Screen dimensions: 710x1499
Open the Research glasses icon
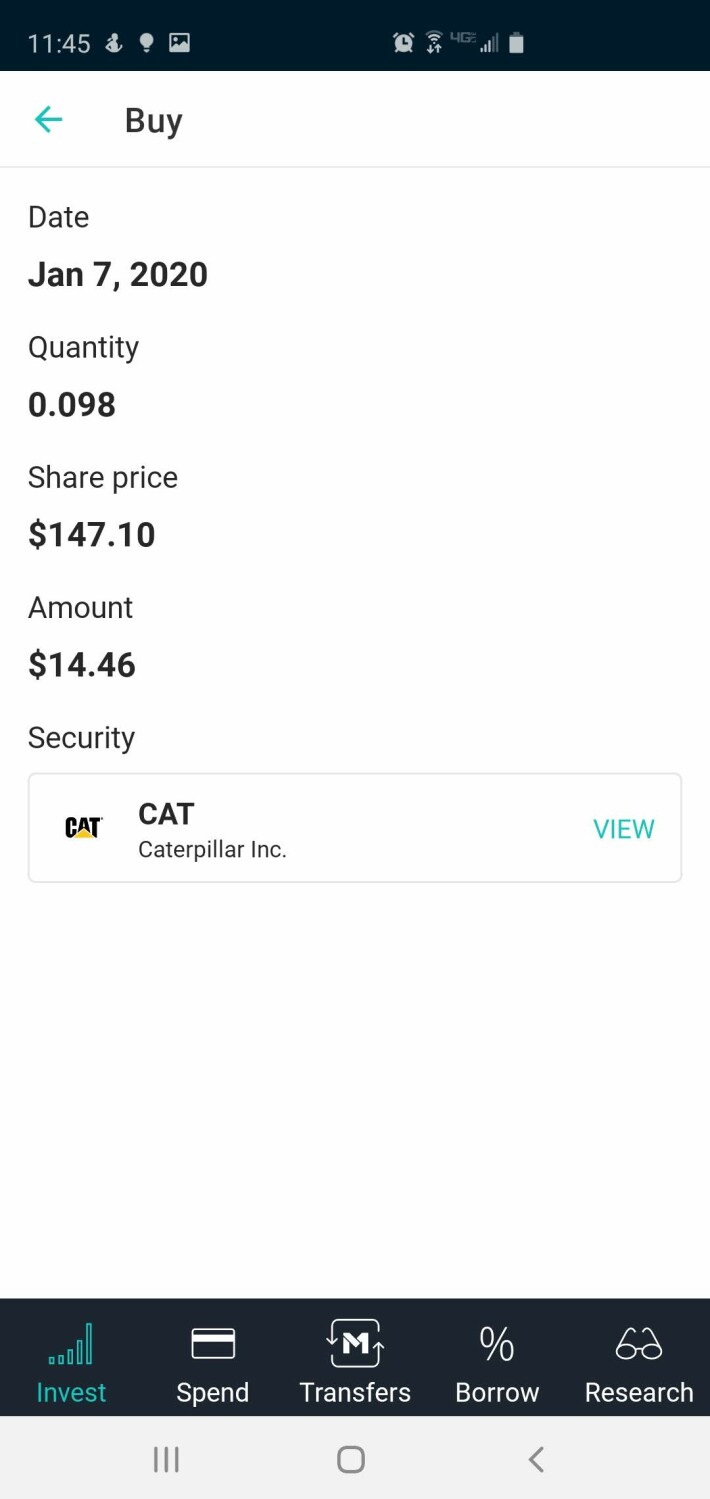point(639,1344)
